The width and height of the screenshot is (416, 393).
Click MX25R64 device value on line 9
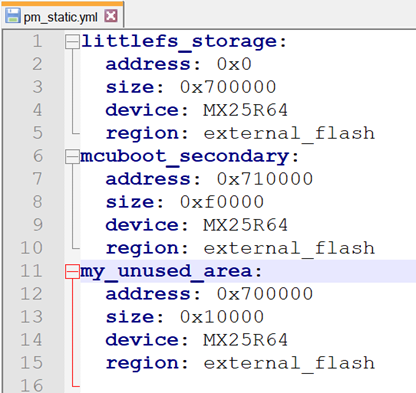pos(246,225)
